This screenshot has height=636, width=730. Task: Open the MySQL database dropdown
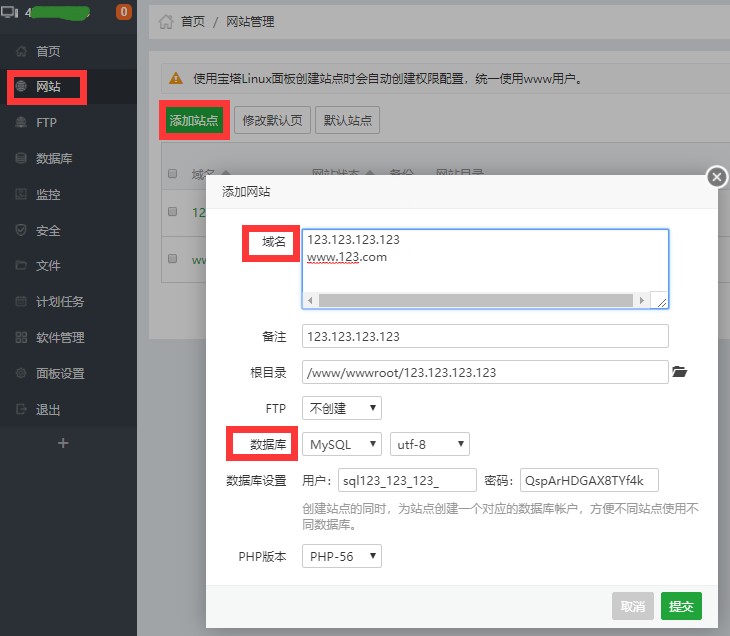(342, 444)
